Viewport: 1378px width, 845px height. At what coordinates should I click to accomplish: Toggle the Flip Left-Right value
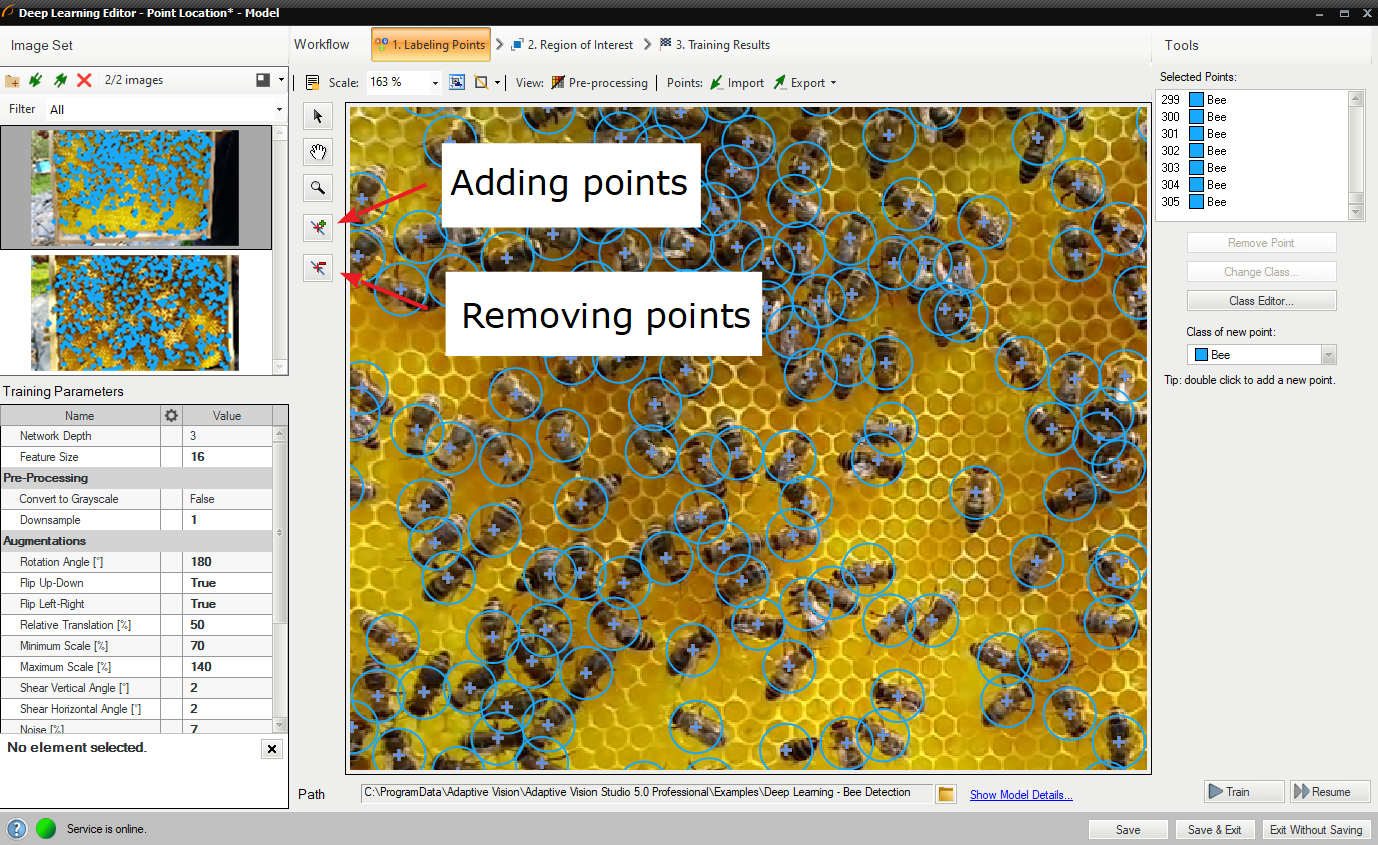pyautogui.click(x=227, y=604)
